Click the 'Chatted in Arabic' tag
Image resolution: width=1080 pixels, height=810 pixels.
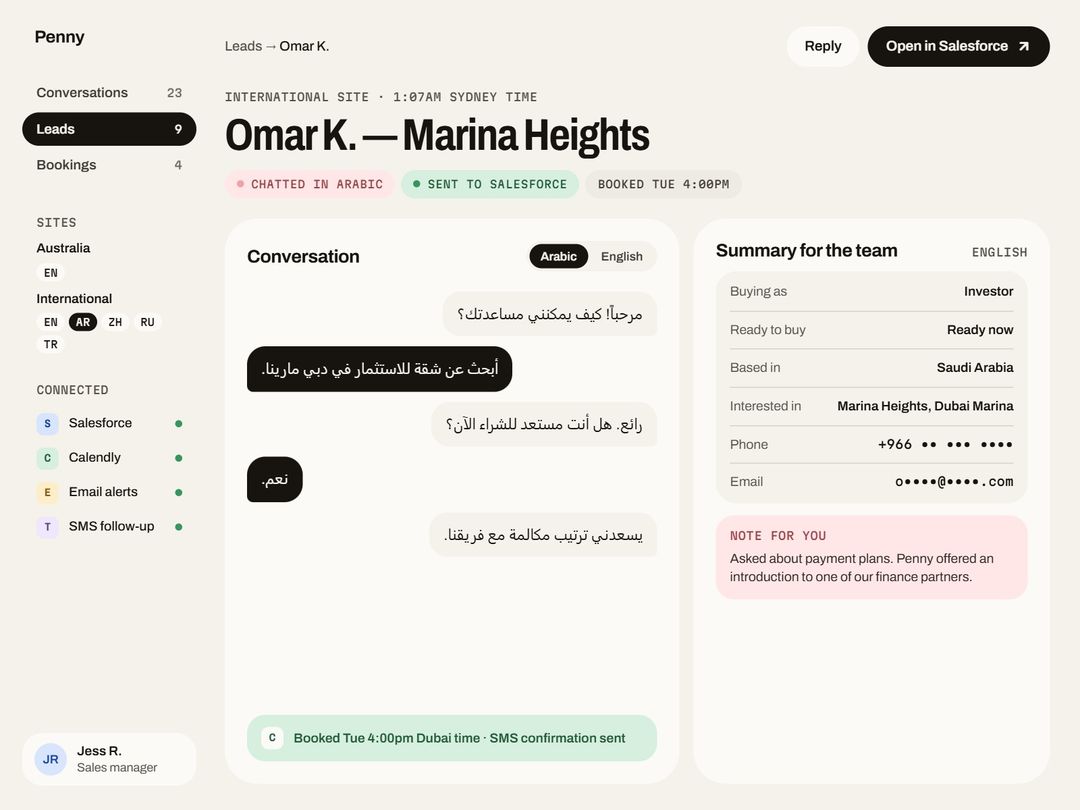pos(310,184)
